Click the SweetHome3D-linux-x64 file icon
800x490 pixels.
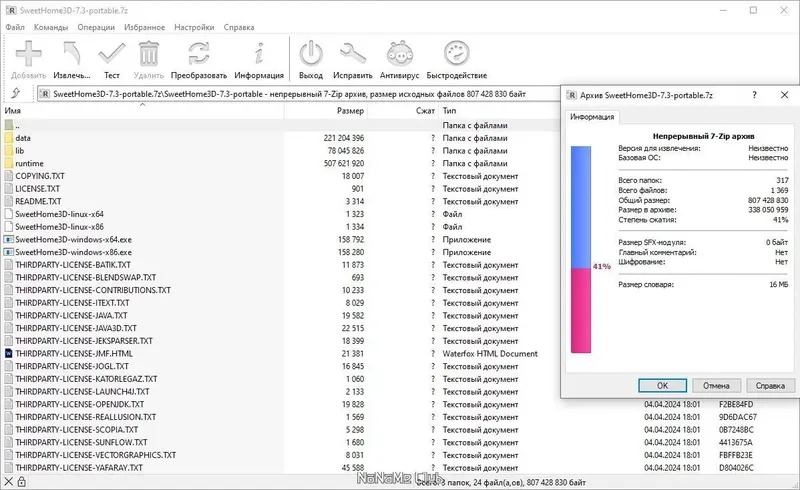[x=9, y=214]
